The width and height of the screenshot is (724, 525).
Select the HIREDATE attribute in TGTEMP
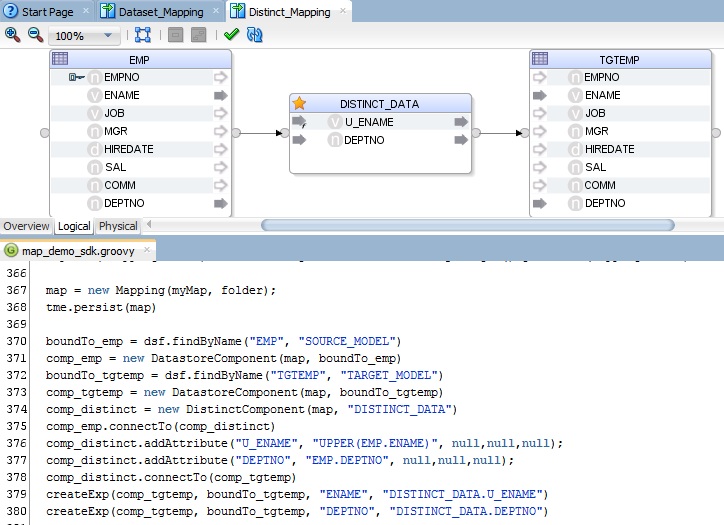point(609,149)
